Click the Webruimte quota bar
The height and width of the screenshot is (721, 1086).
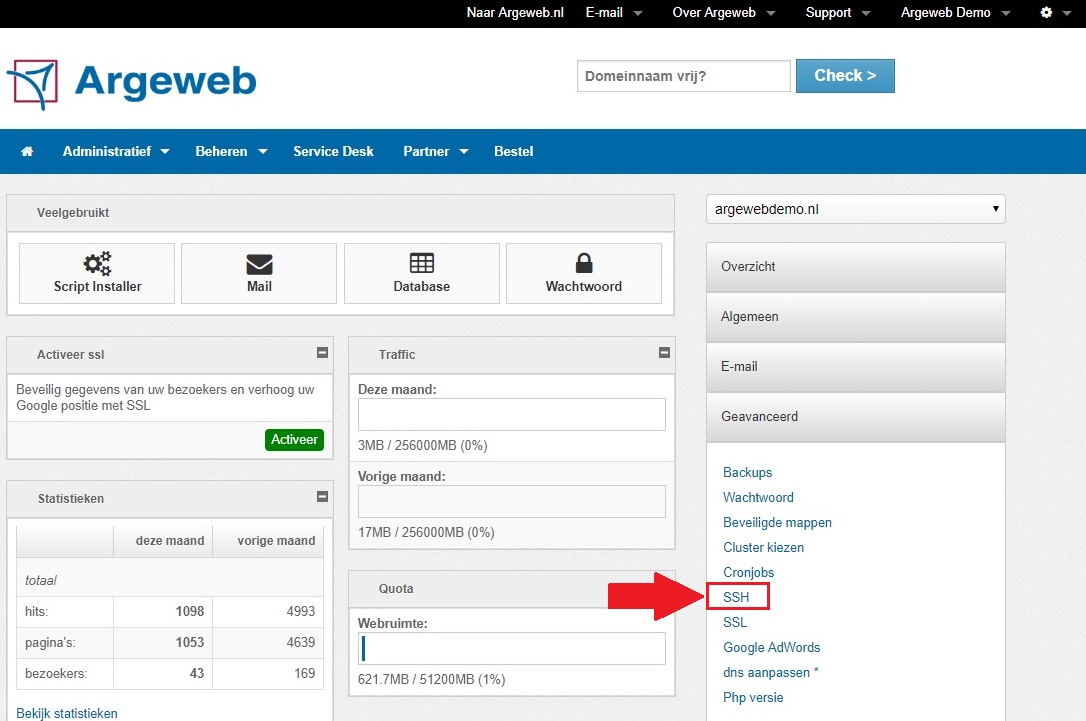(x=512, y=648)
